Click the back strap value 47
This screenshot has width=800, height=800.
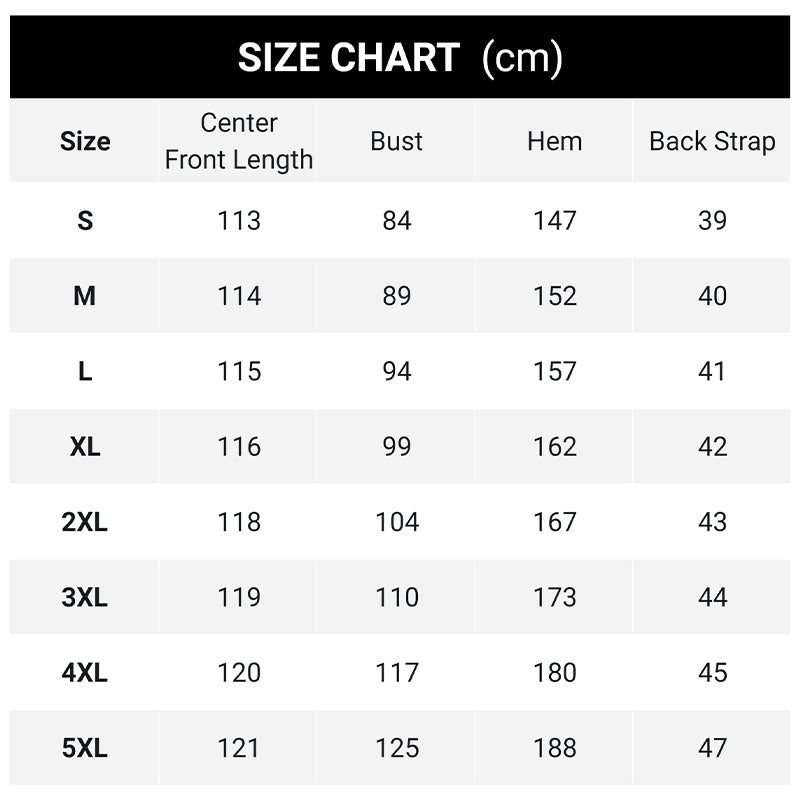click(712, 748)
